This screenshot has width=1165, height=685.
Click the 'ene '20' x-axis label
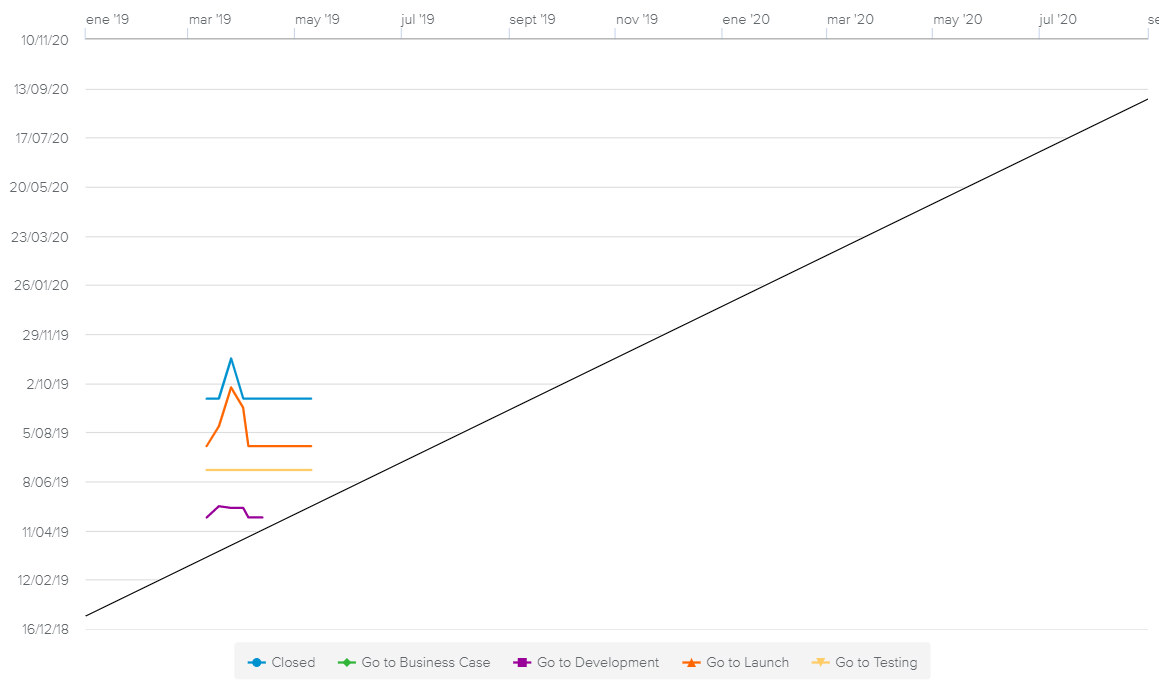(x=746, y=19)
